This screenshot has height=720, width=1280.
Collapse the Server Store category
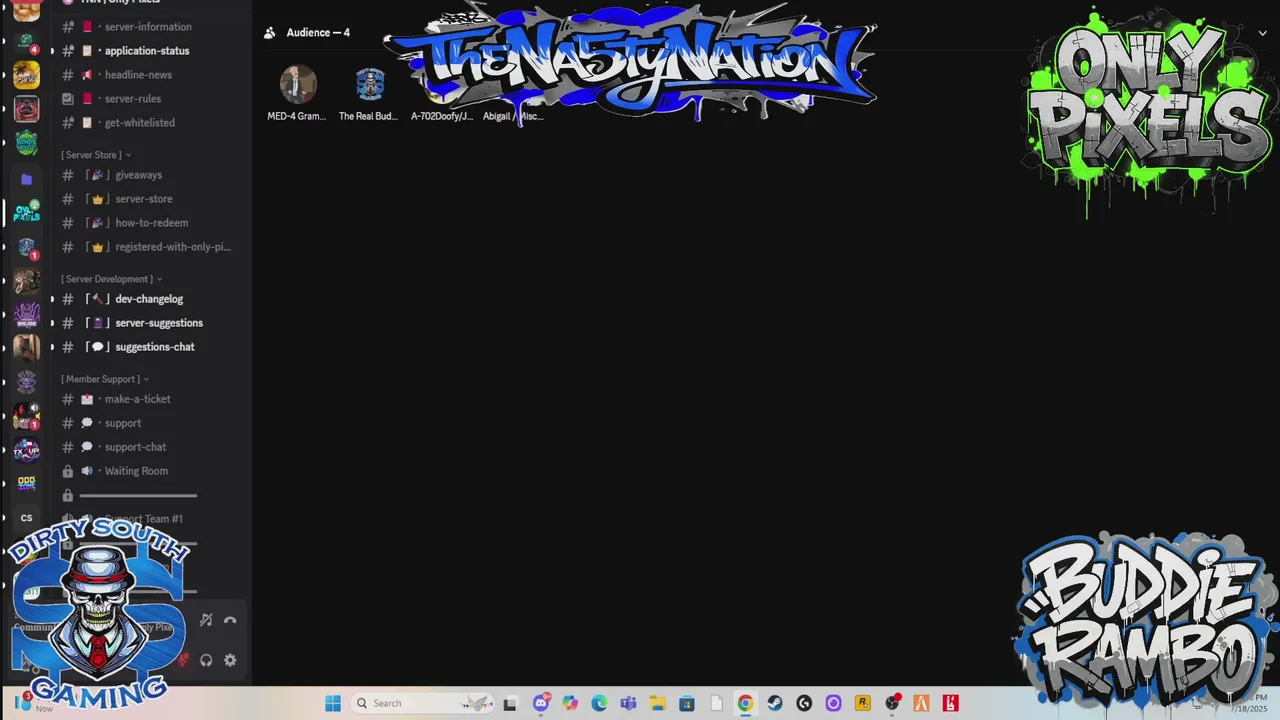[96, 155]
